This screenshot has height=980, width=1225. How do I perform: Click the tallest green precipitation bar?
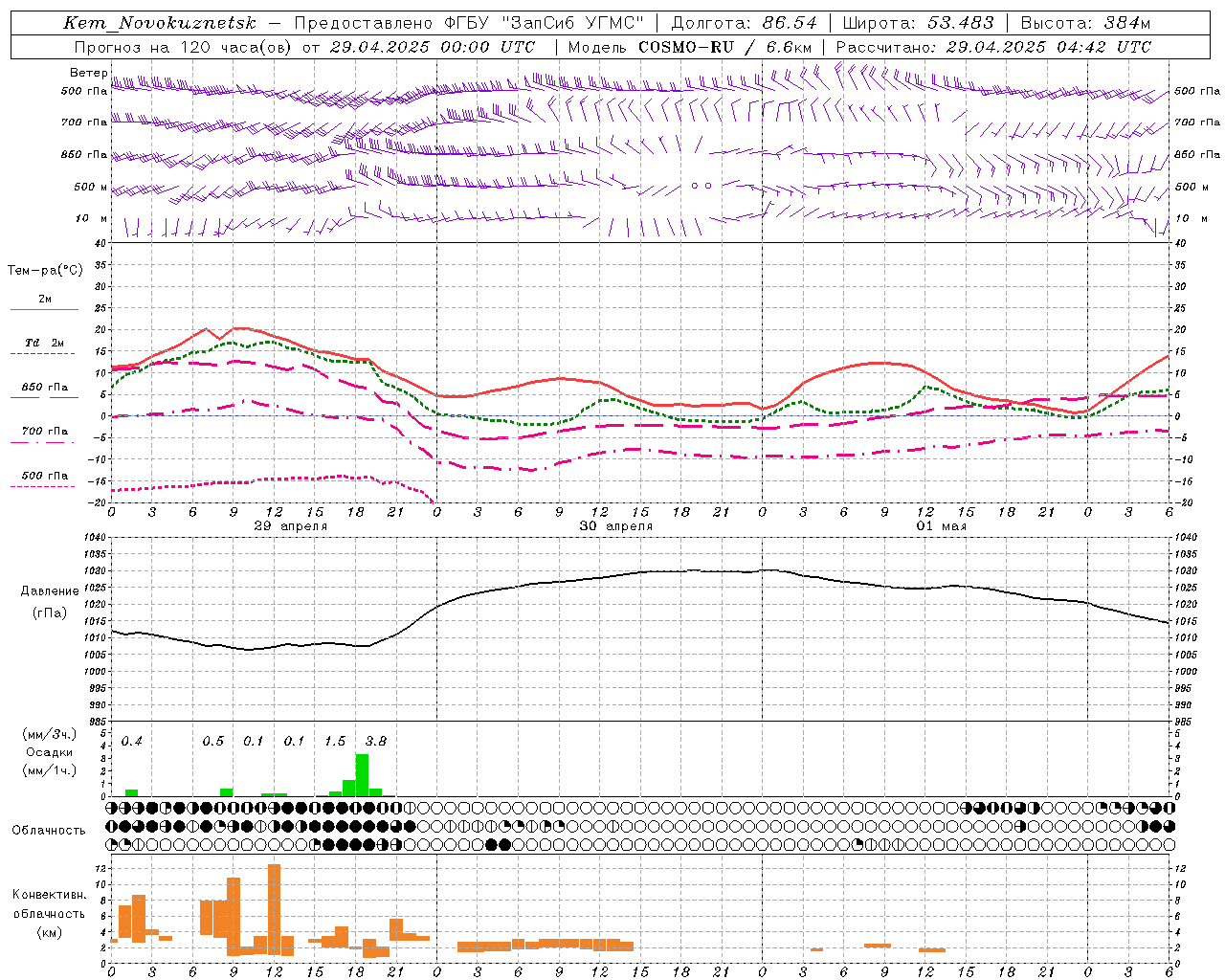coord(362,775)
